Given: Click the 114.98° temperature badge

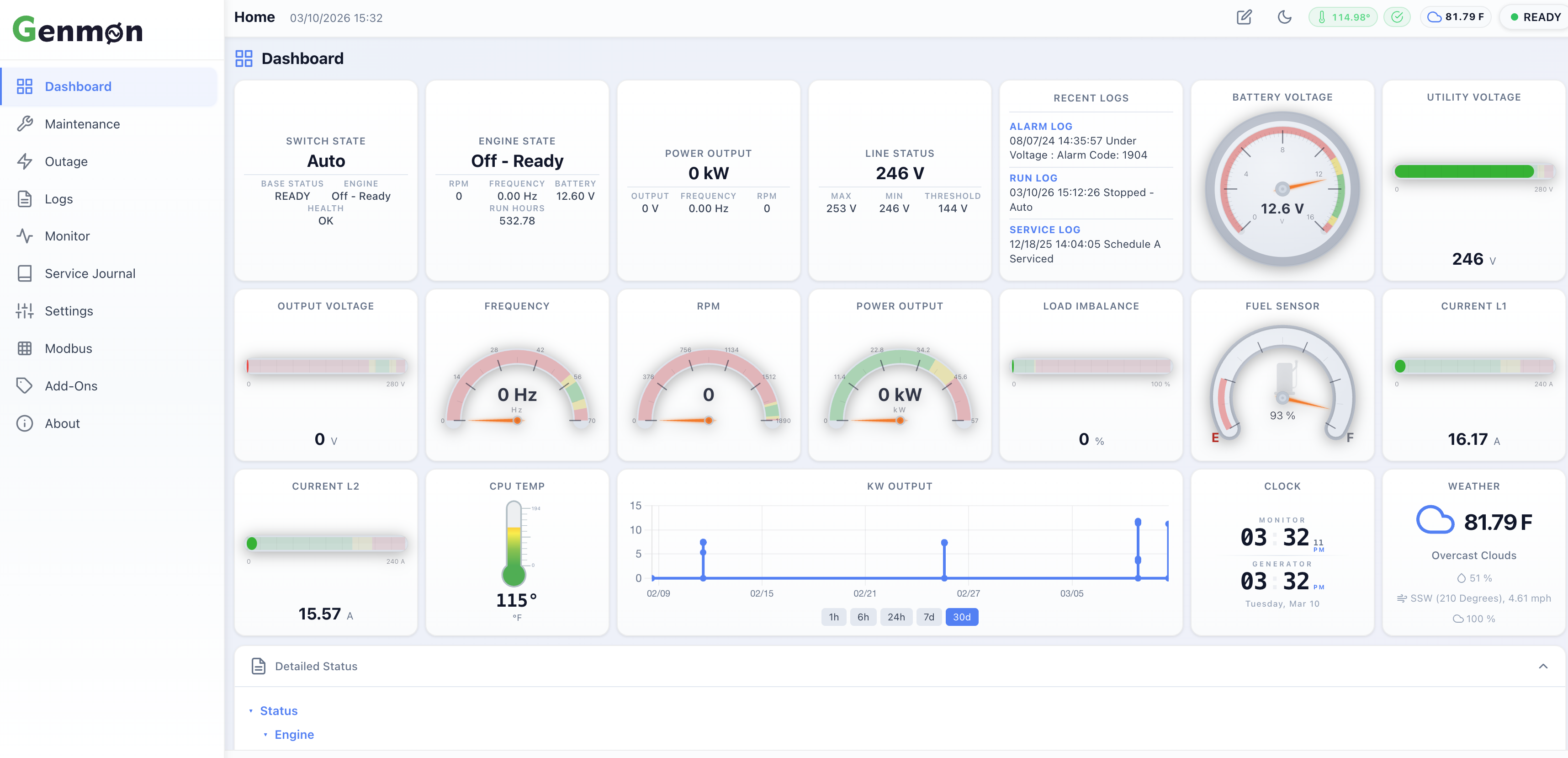Looking at the screenshot, I should click(1343, 17).
